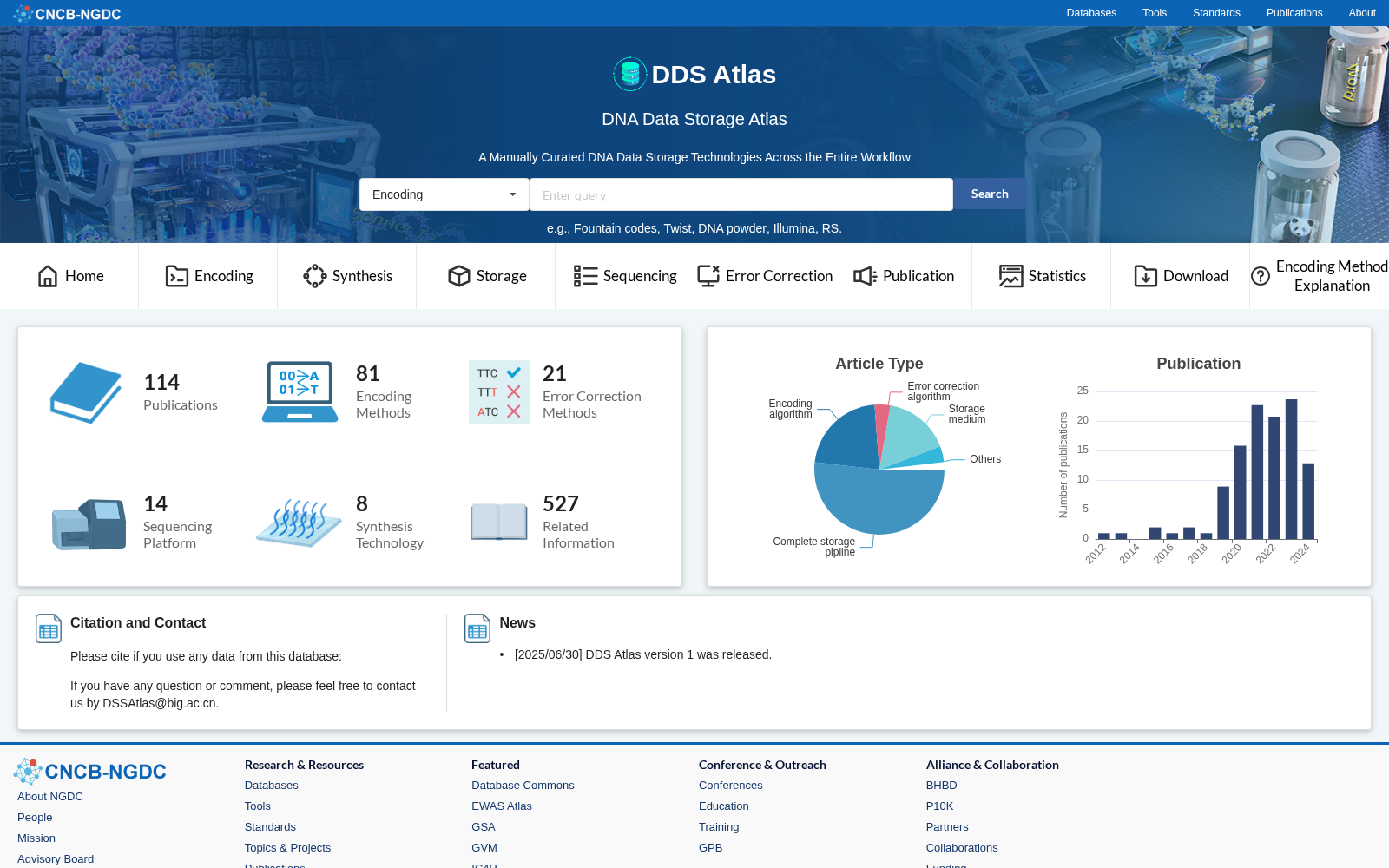Click the Download tray icon
Viewport: 1389px width, 868px height.
coord(1146,276)
